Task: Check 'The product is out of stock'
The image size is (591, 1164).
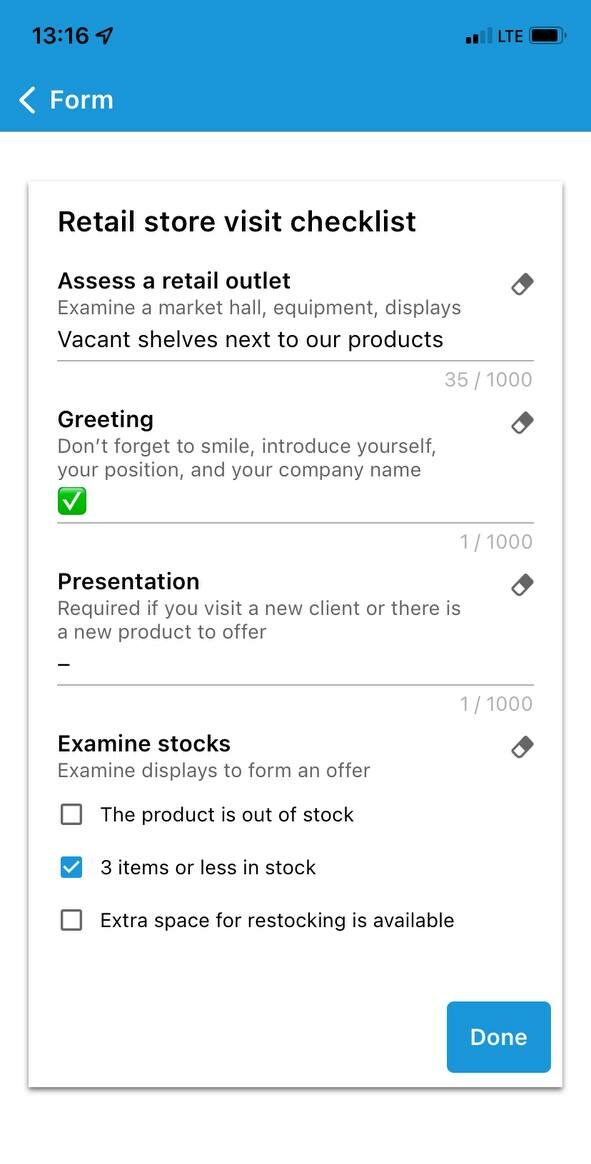Action: (71, 815)
